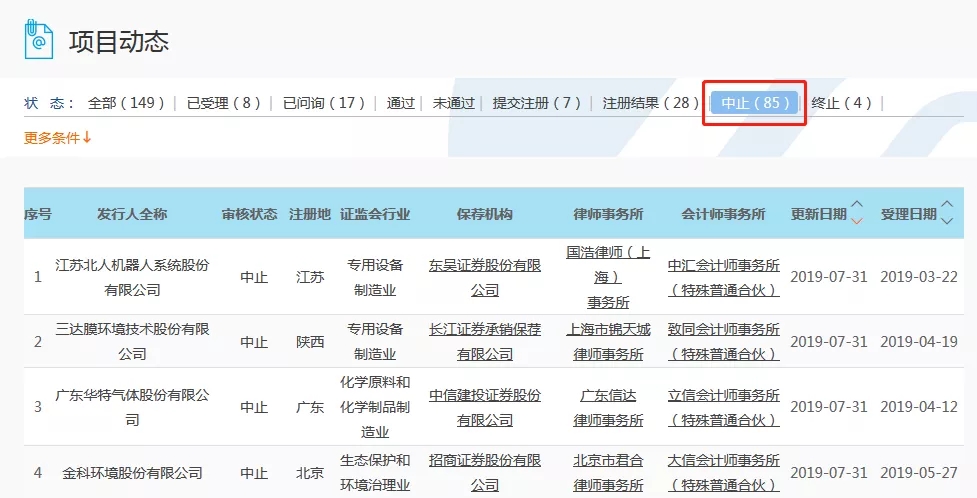
Task: Open 北京市君合律师事务所 link
Action: [x=608, y=472]
